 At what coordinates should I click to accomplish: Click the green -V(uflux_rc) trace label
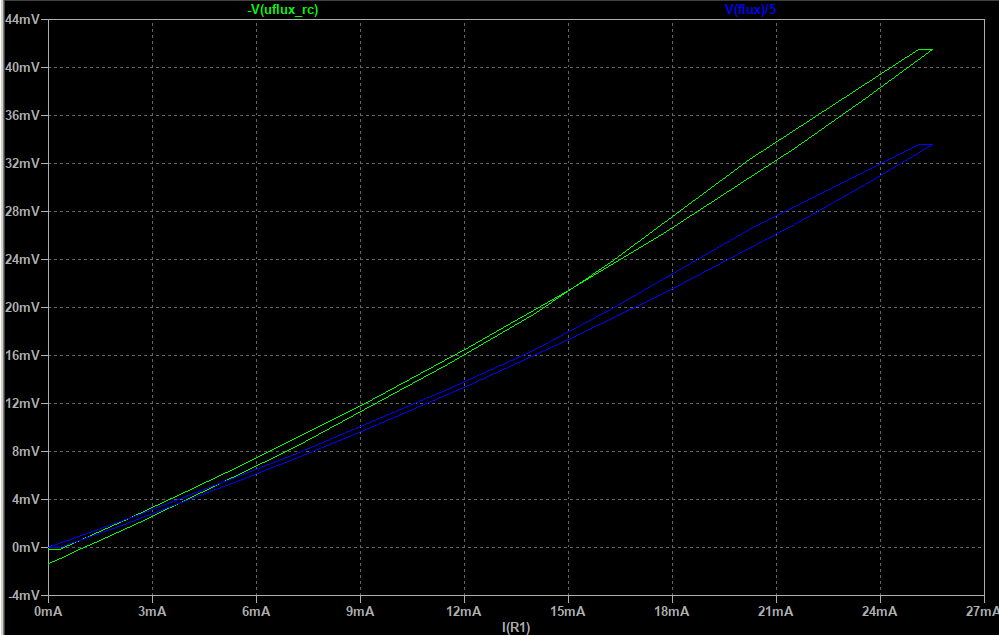[288, 9]
